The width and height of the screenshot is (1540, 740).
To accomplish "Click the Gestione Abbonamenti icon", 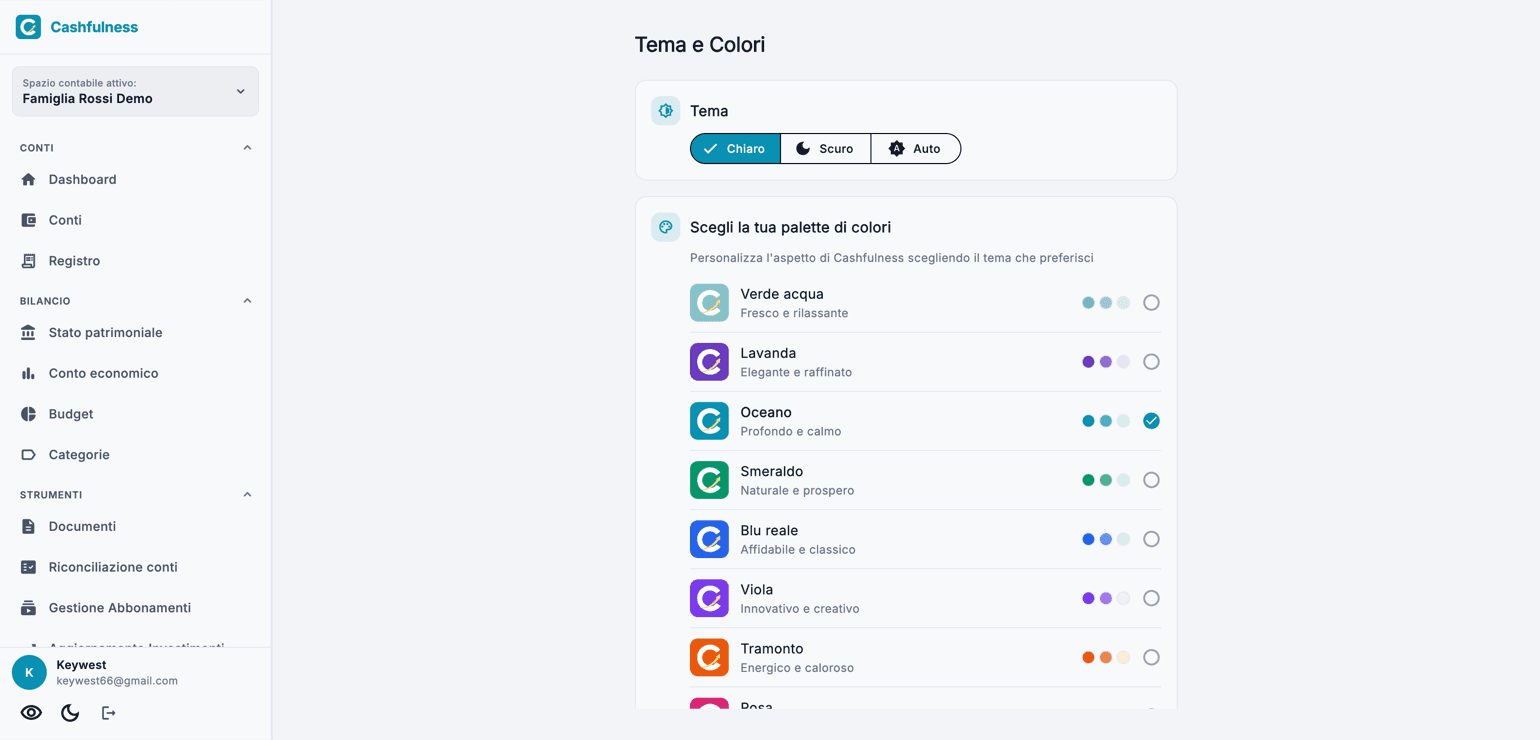I will (28, 608).
